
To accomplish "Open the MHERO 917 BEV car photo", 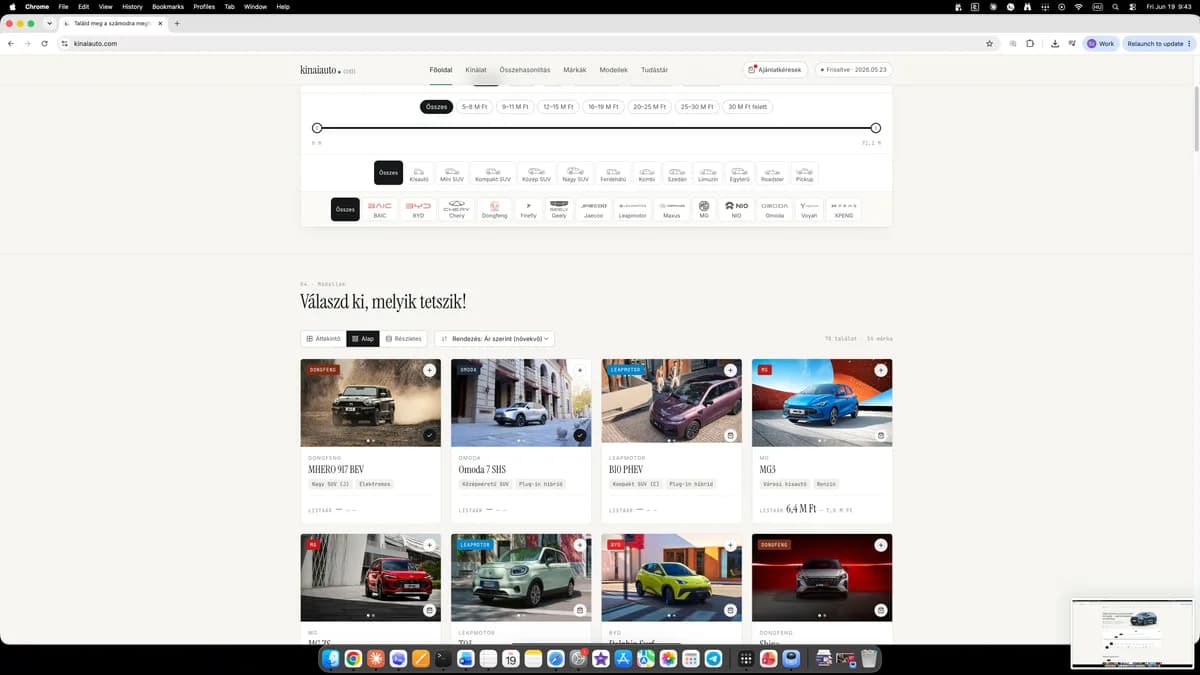I will point(371,403).
